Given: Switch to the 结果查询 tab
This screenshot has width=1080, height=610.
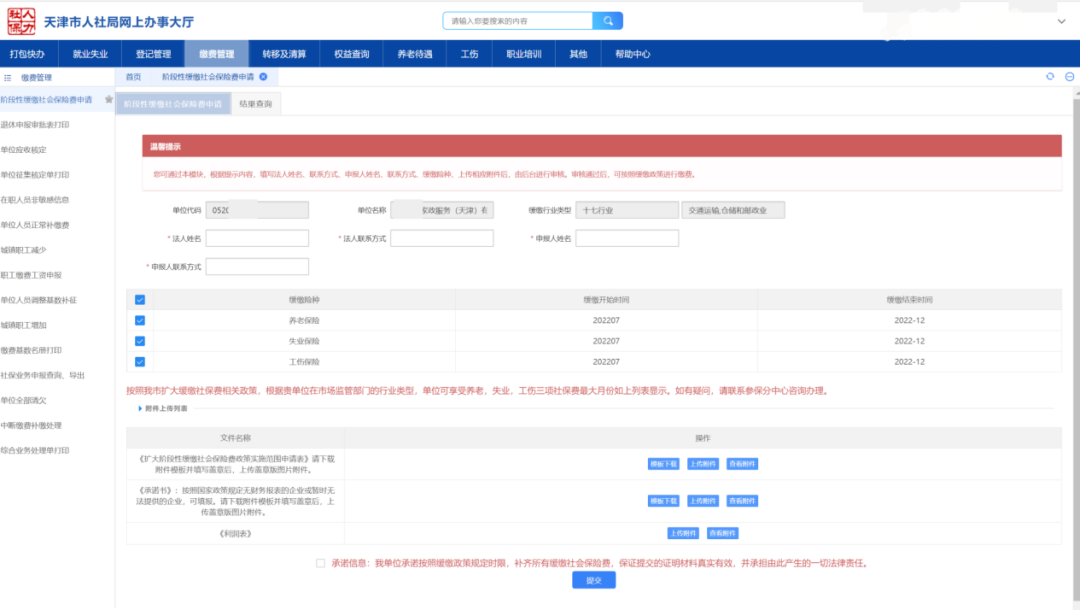Looking at the screenshot, I should pos(255,104).
